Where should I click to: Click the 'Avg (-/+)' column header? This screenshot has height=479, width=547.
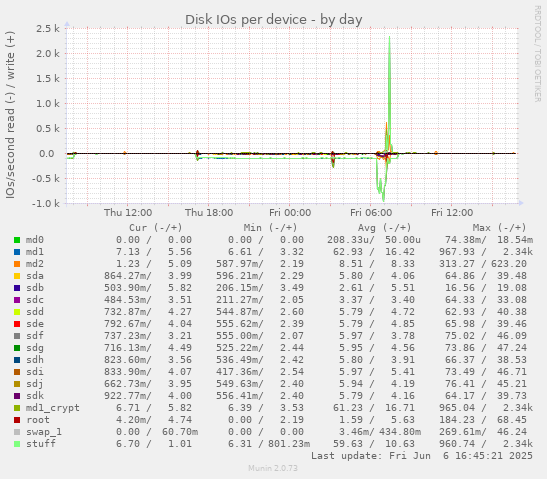(384, 228)
